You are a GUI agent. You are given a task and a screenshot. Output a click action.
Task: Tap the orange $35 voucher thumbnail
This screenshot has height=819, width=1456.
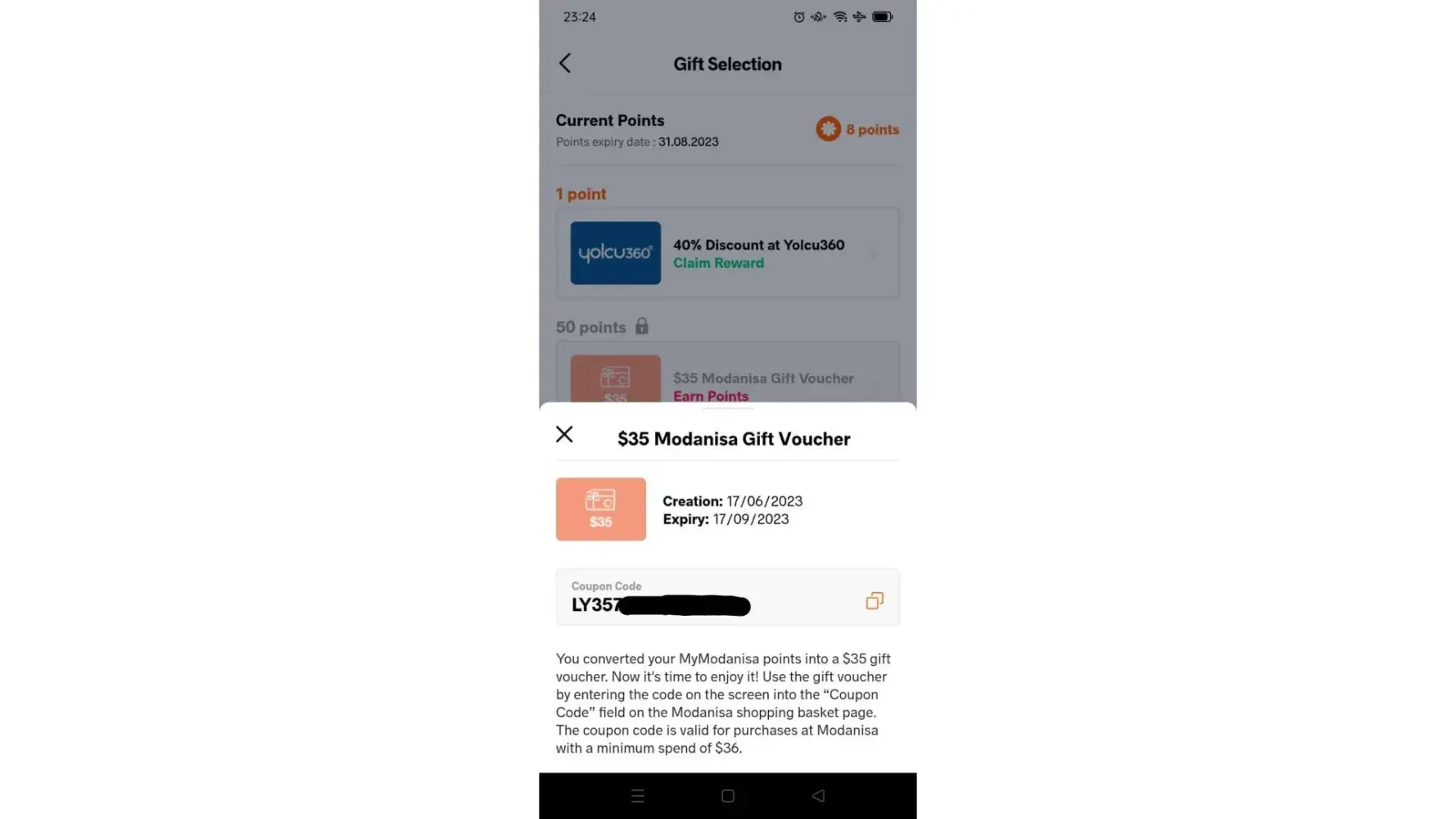pos(601,509)
